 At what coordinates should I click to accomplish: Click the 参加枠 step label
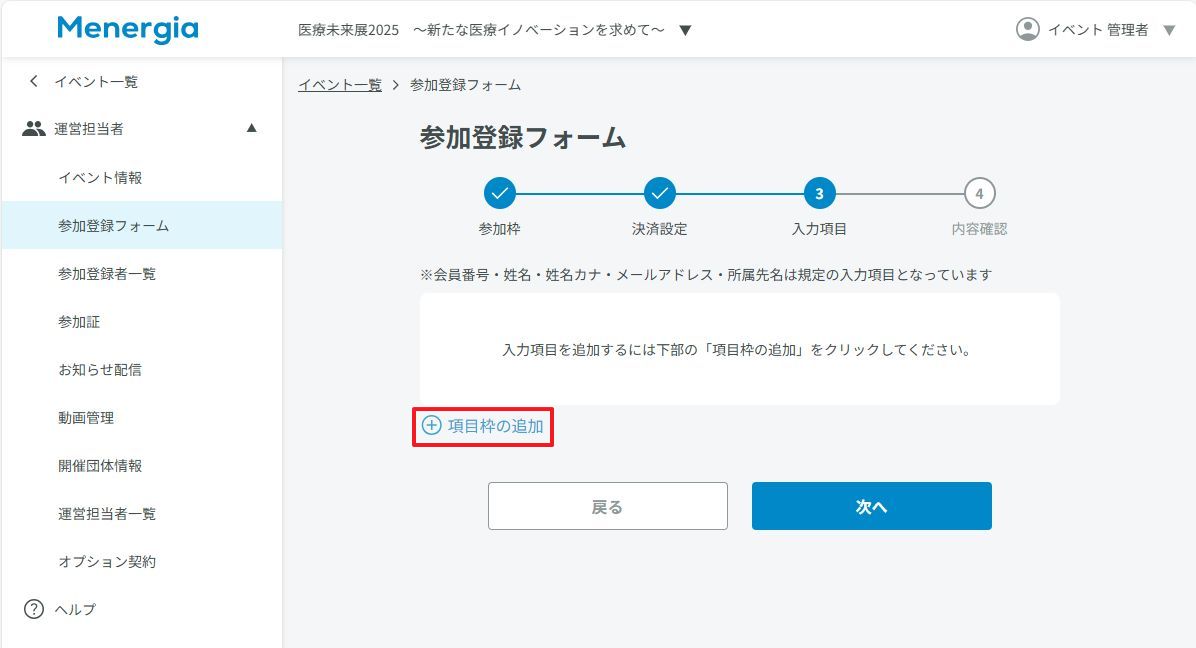pyautogui.click(x=500, y=229)
